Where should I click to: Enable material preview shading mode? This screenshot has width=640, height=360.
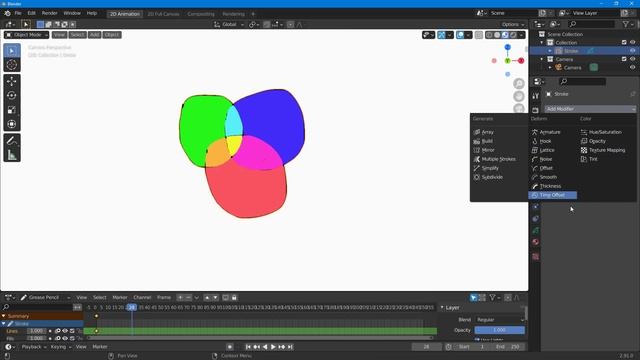[505, 35]
